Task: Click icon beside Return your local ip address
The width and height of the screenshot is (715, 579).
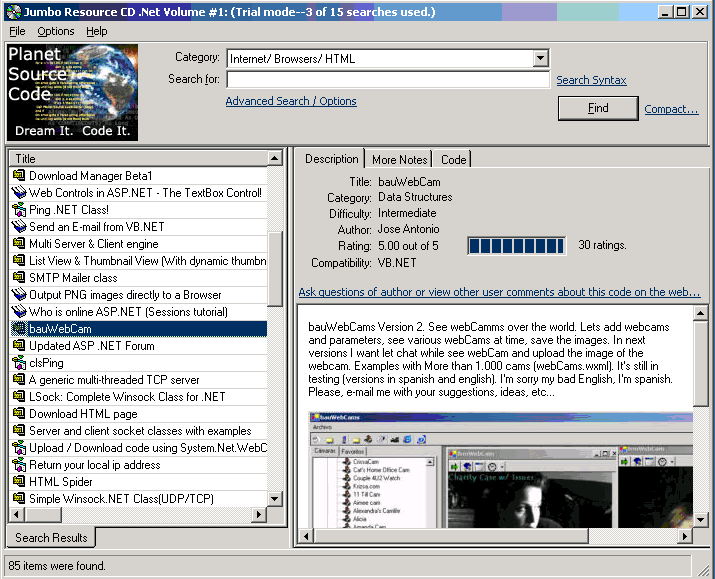Action: click(x=19, y=465)
